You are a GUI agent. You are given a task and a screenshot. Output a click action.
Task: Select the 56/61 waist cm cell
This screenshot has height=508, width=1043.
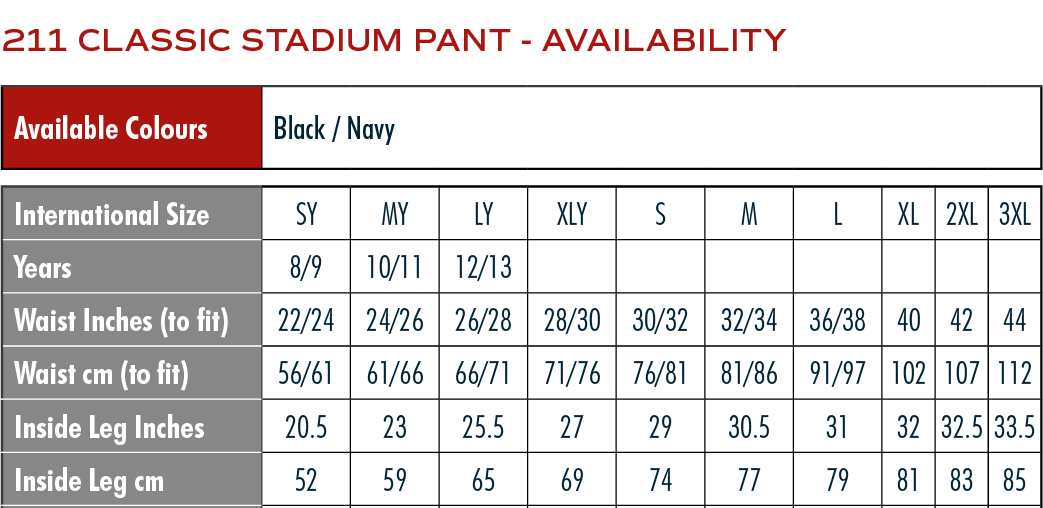[306, 374]
